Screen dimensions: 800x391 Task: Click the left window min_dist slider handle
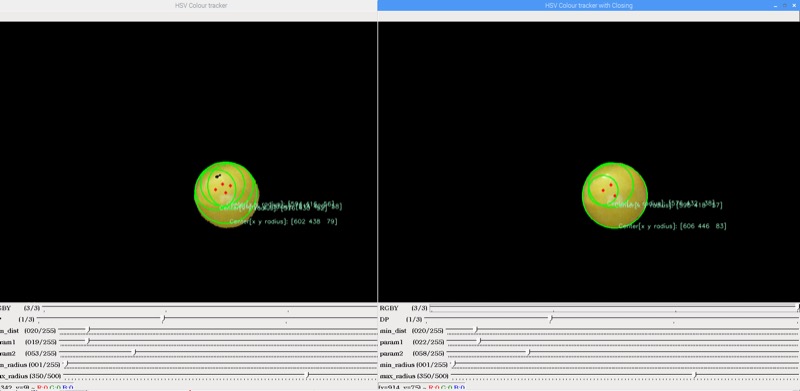coord(88,330)
